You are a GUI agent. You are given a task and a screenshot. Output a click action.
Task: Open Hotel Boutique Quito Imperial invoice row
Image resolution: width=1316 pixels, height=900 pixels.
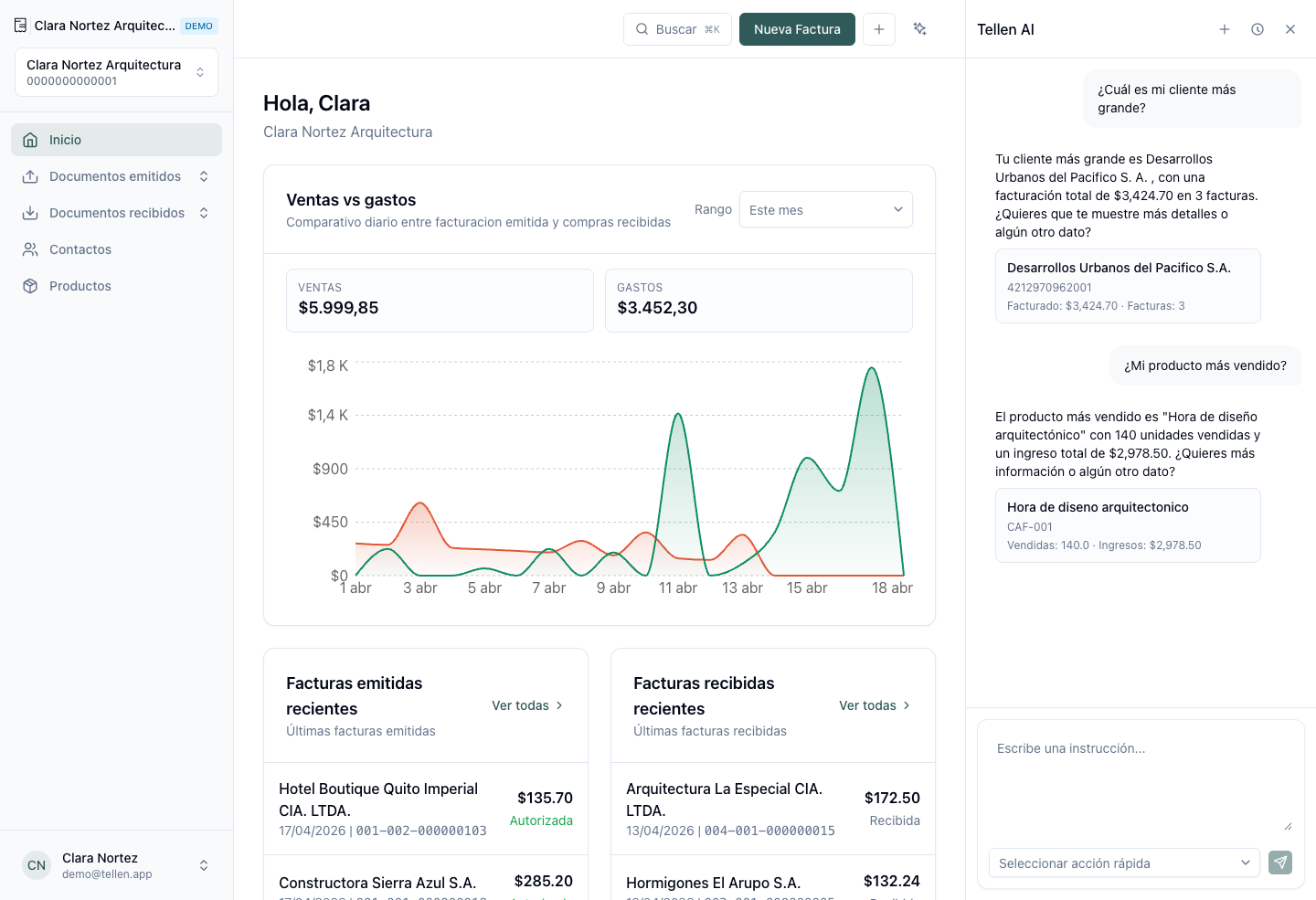[x=426, y=809]
